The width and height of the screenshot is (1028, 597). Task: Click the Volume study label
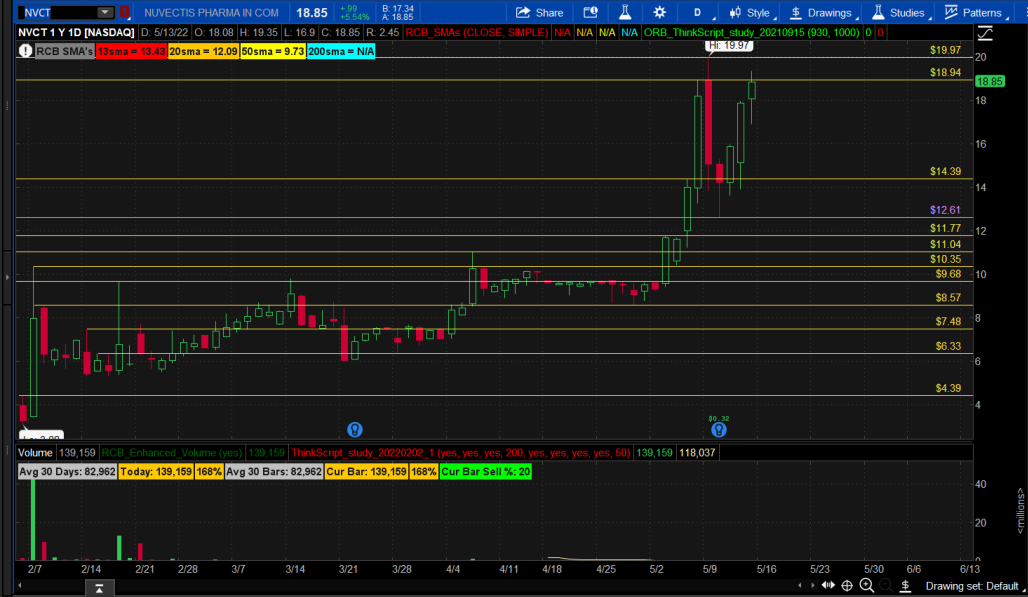(x=35, y=453)
